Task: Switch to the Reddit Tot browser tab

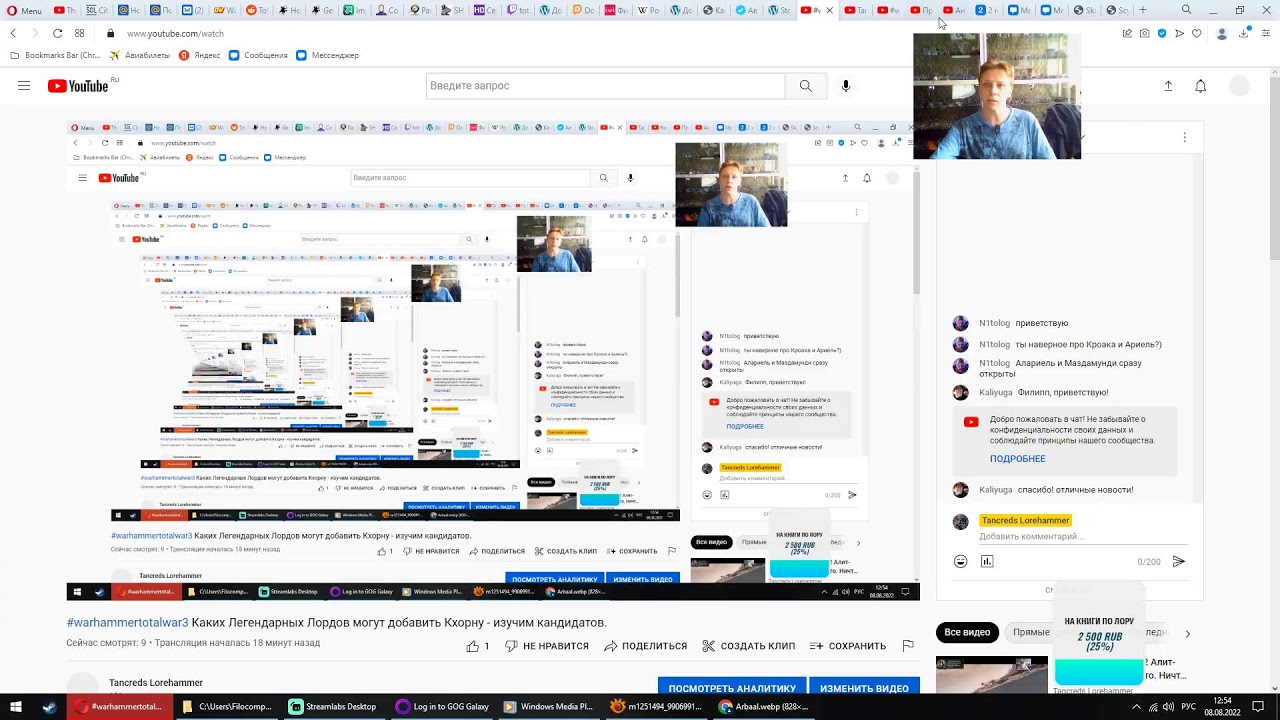Action: pos(257,10)
